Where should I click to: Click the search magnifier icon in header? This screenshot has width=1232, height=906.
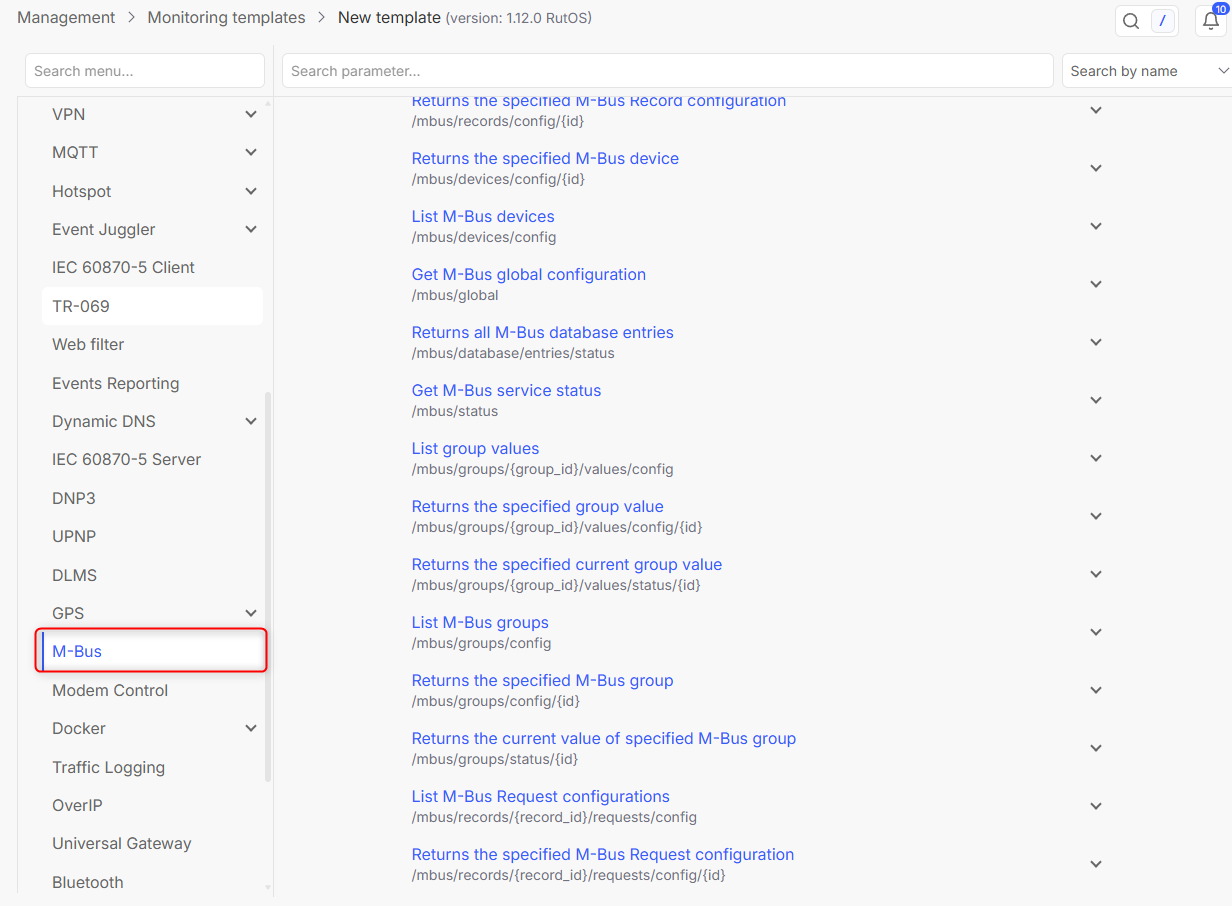tap(1131, 21)
